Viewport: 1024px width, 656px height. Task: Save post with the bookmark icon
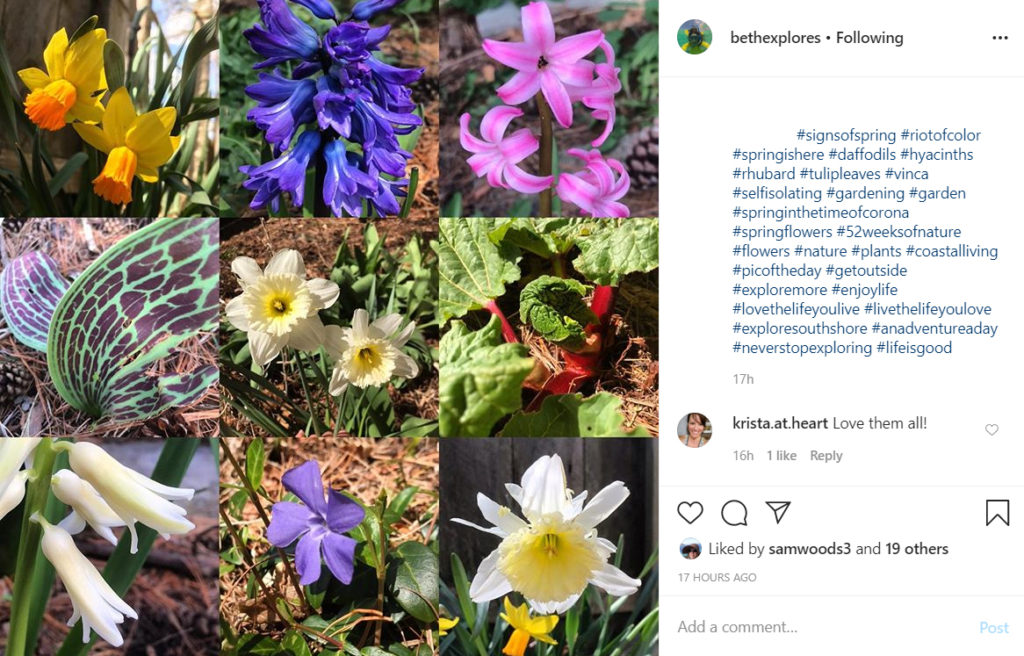pyautogui.click(x=997, y=513)
